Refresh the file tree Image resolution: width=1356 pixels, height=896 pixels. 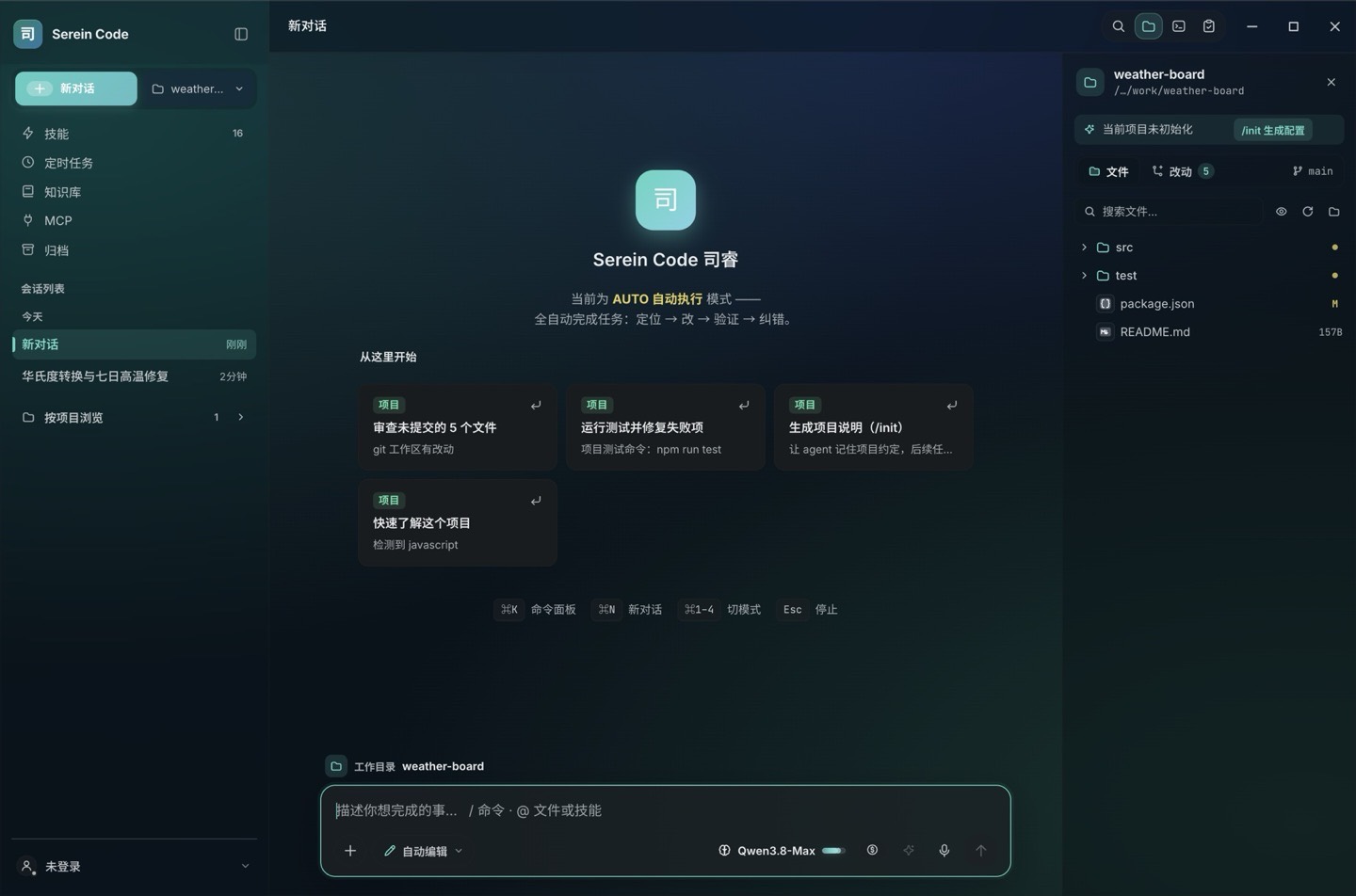[x=1307, y=212]
